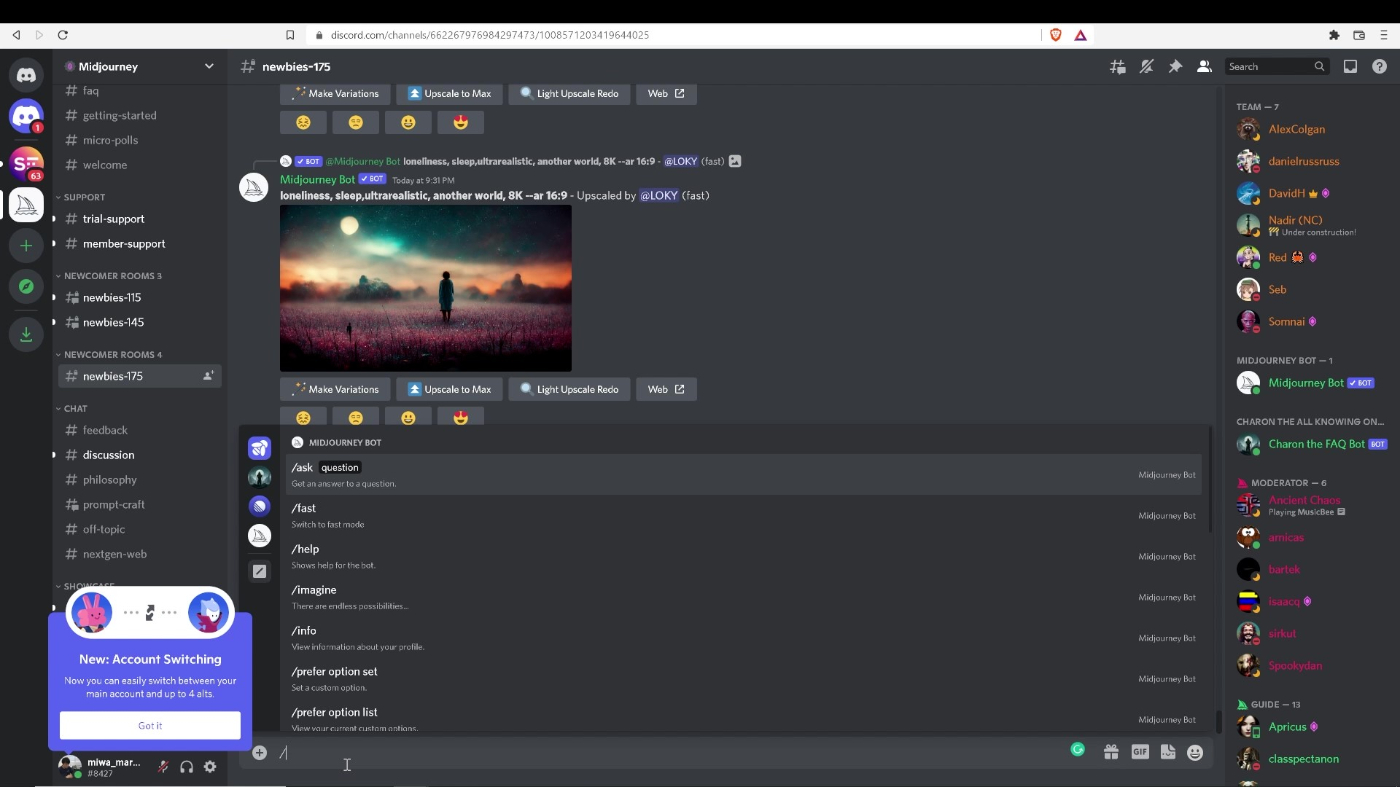This screenshot has height=787, width=1400.
Task: Open the GIF picker button
Action: [x=1139, y=752]
